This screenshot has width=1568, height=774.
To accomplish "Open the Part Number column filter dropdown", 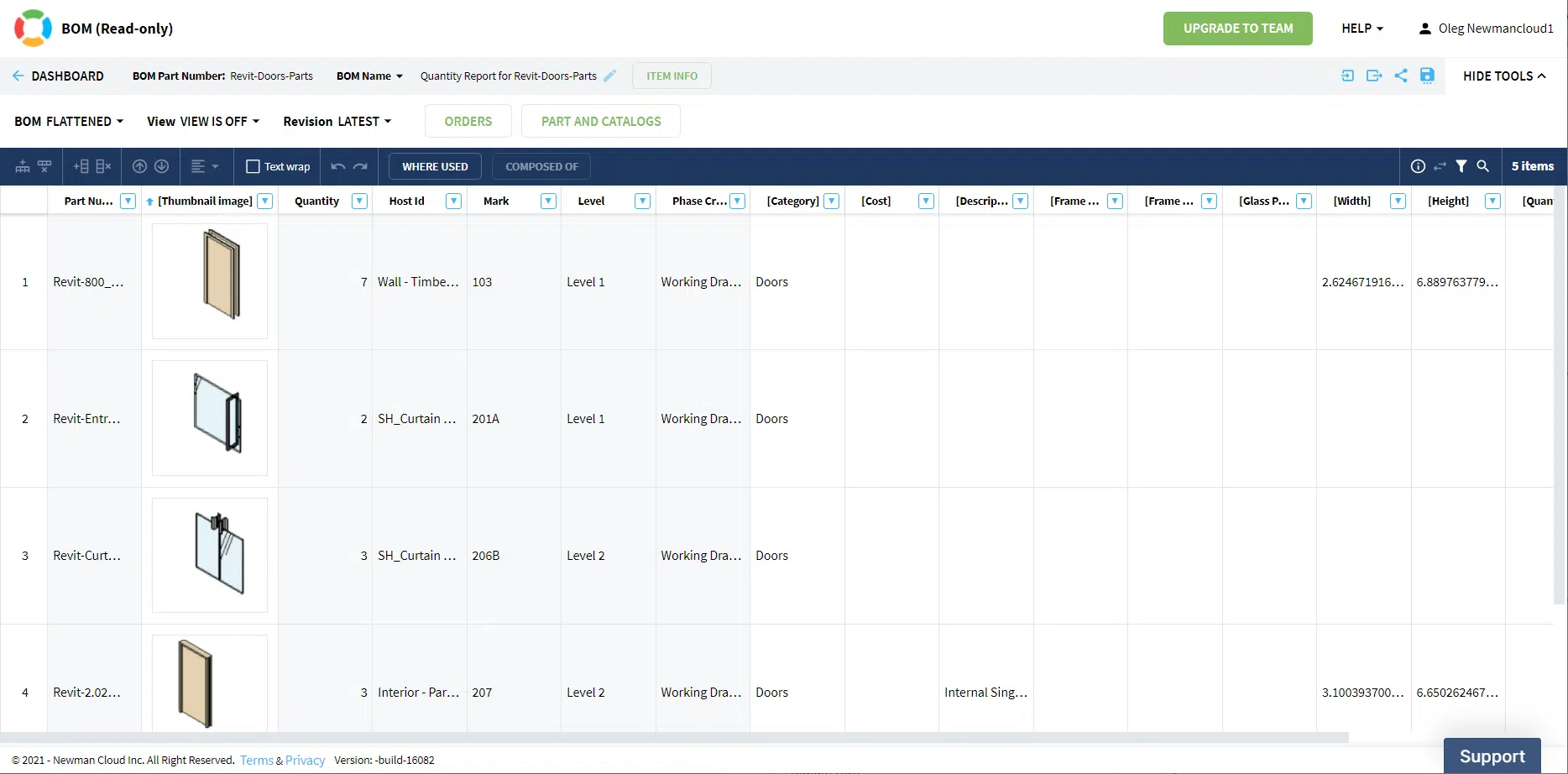I will click(x=128, y=201).
